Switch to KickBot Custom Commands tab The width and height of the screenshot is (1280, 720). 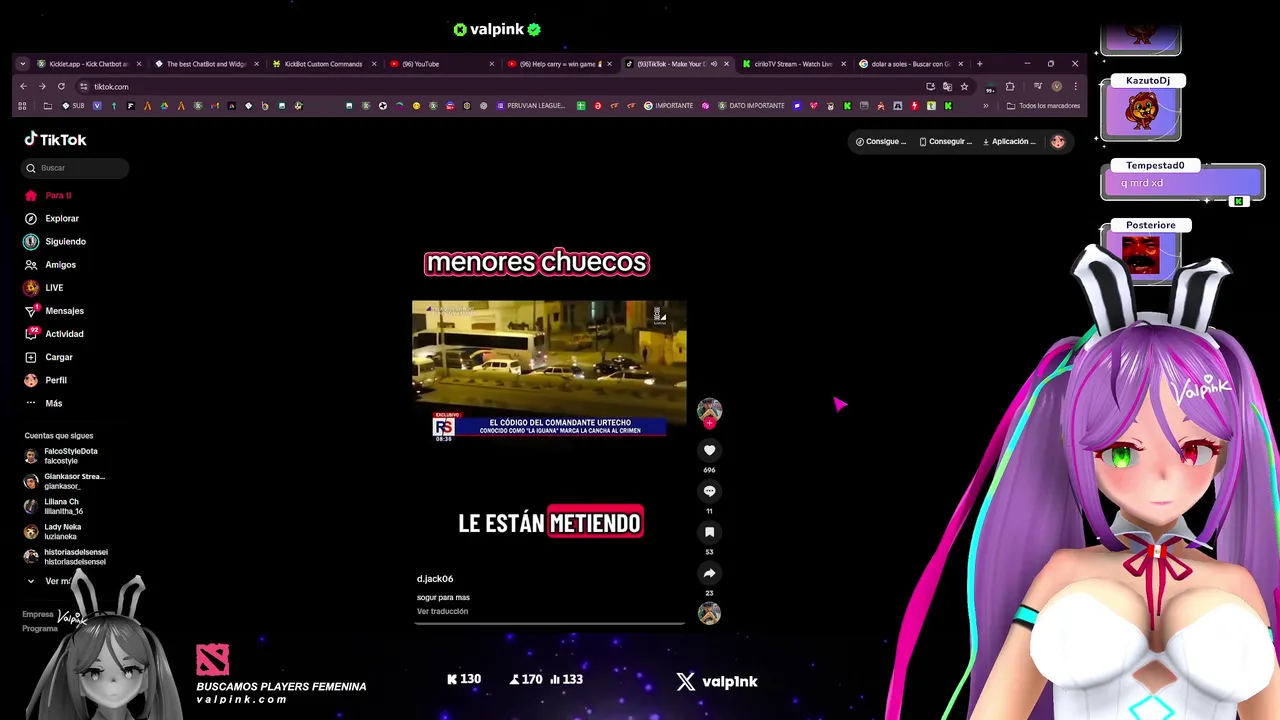323,64
